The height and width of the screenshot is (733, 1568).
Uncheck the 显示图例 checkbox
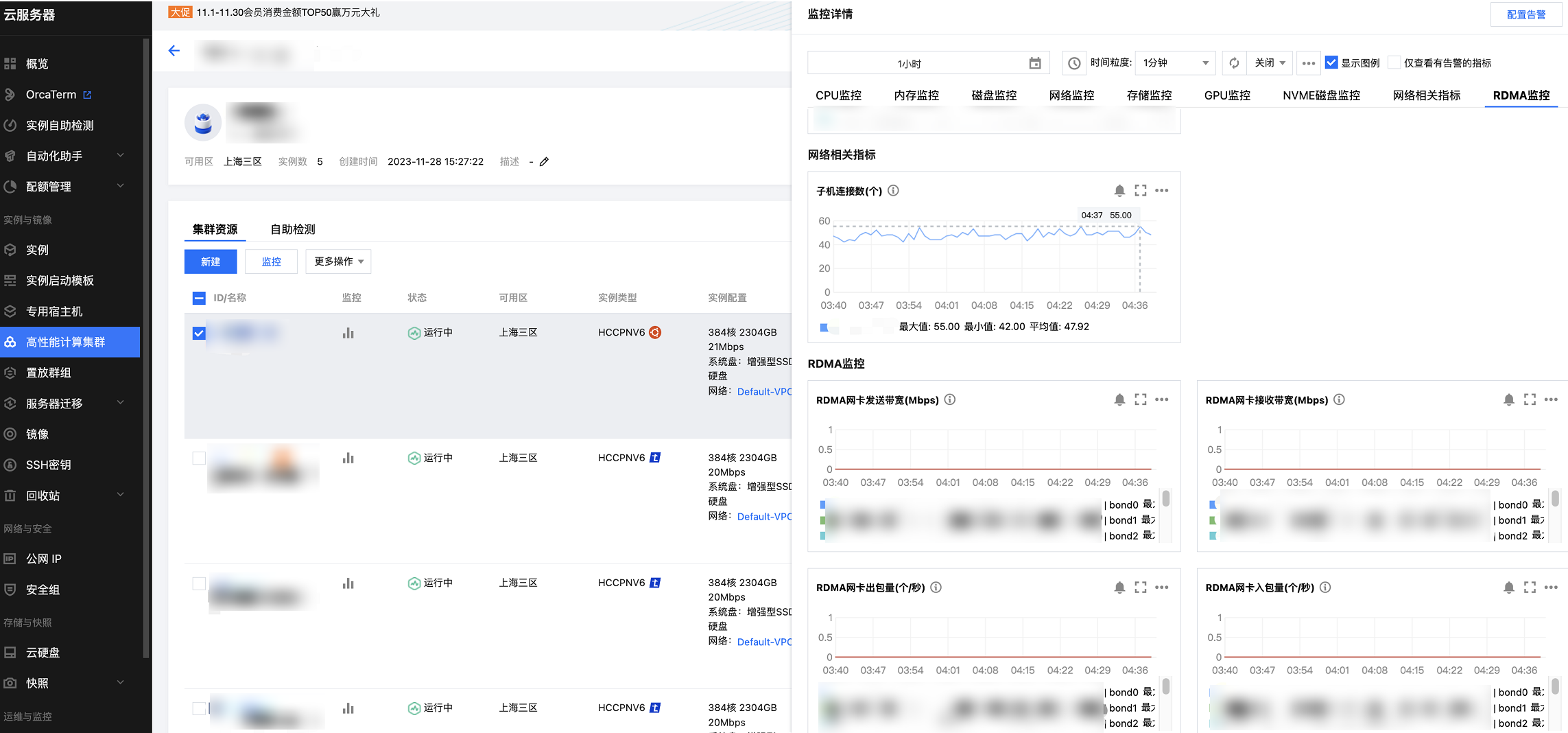tap(1331, 63)
